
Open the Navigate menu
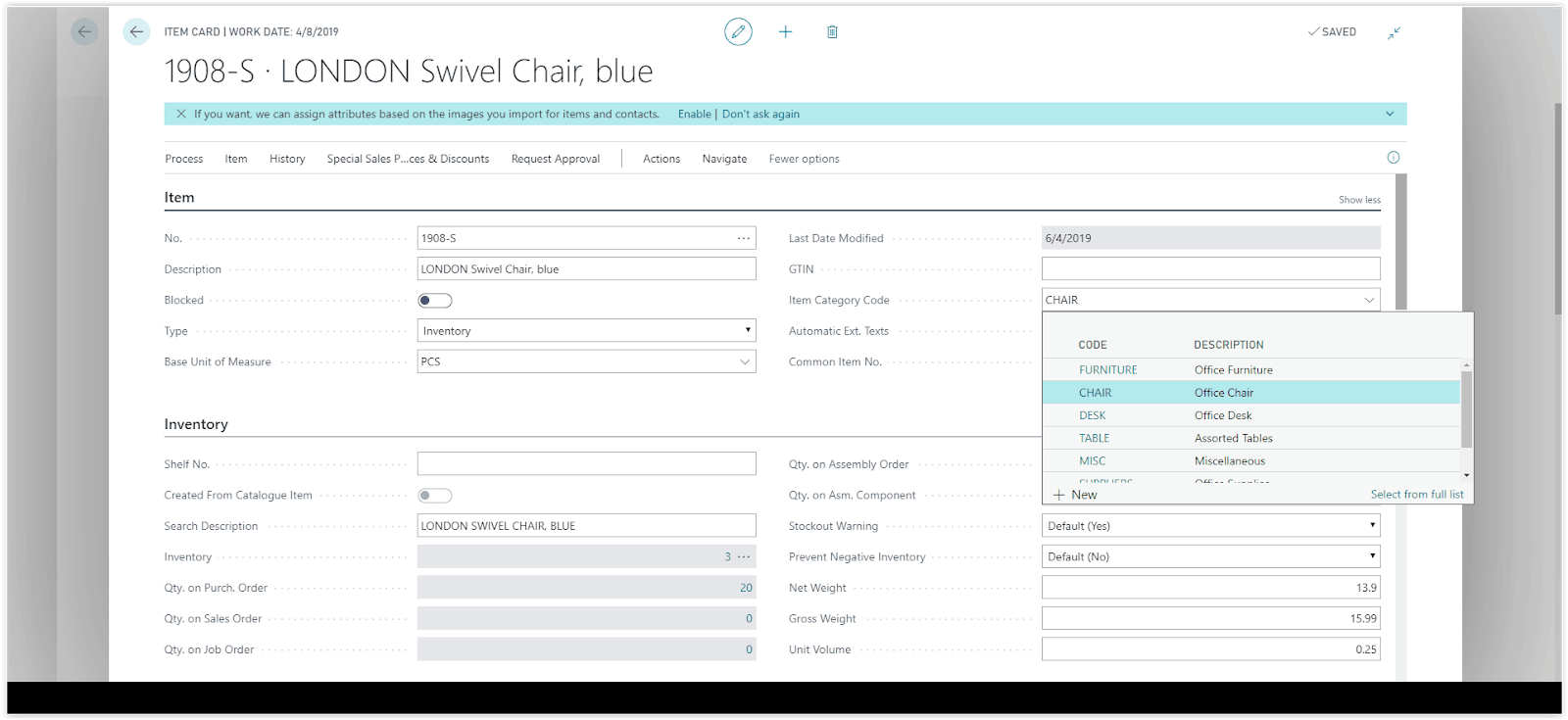click(724, 159)
